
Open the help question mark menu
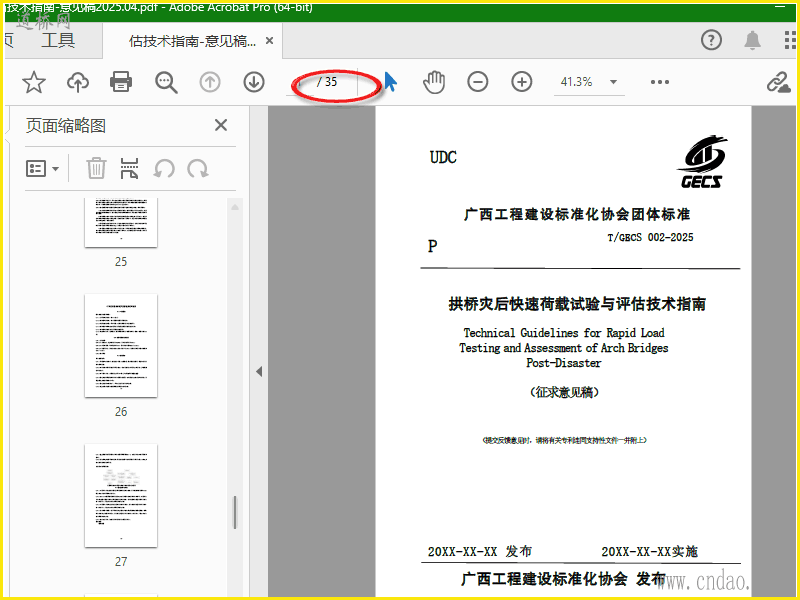[x=711, y=40]
